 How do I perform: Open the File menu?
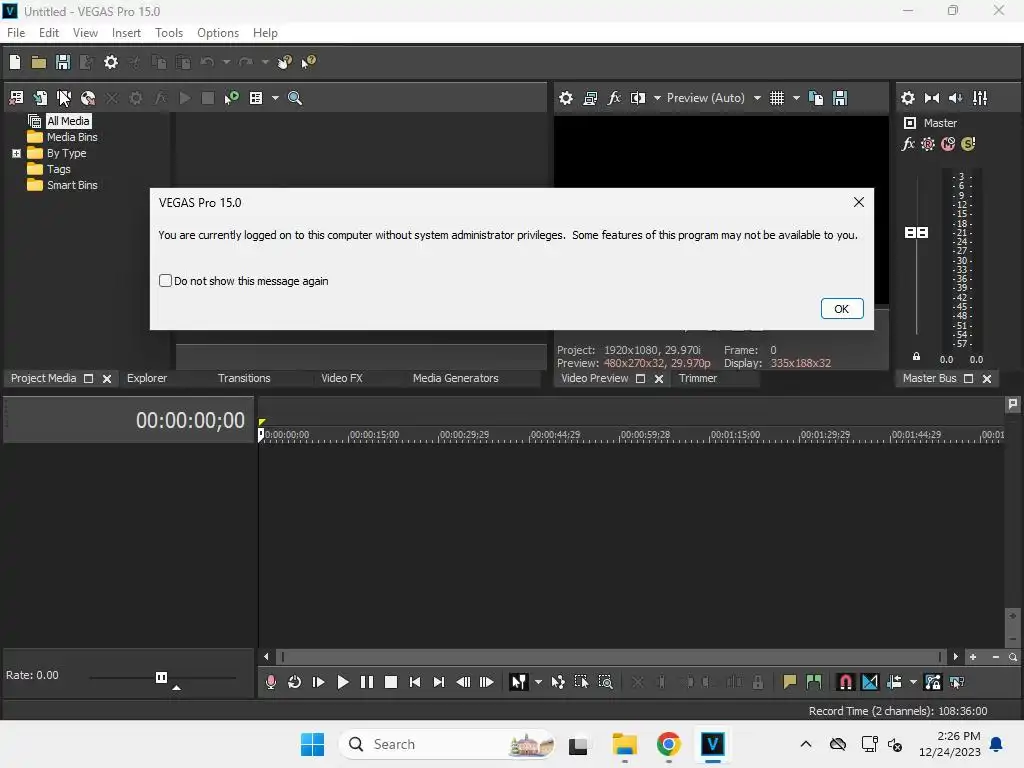tap(16, 33)
